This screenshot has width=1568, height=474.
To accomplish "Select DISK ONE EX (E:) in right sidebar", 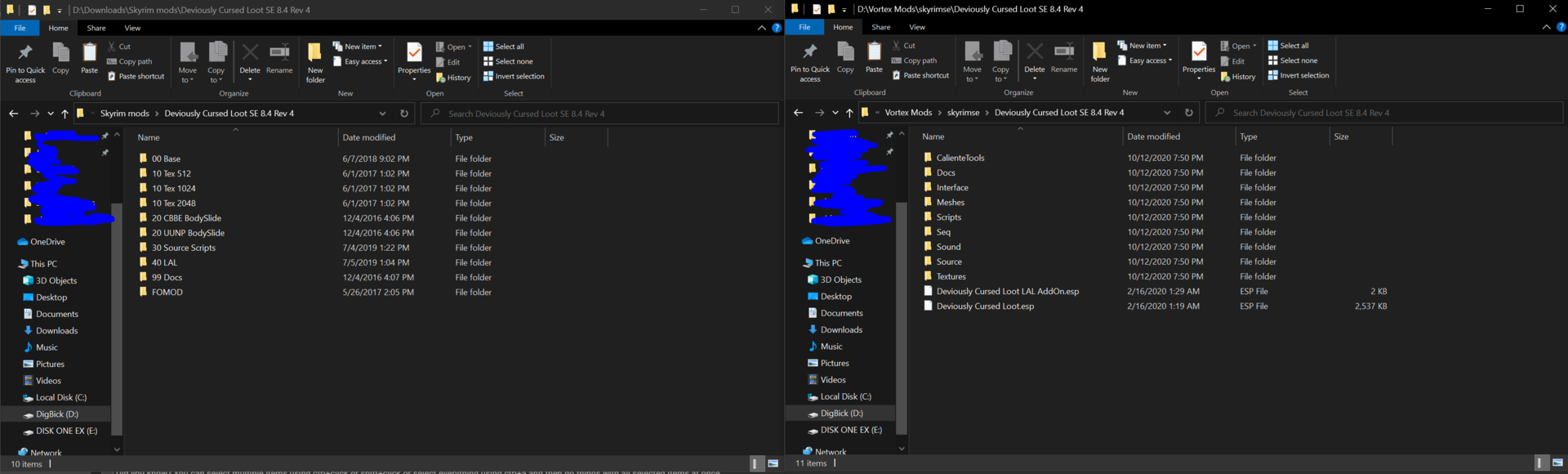I will click(851, 430).
